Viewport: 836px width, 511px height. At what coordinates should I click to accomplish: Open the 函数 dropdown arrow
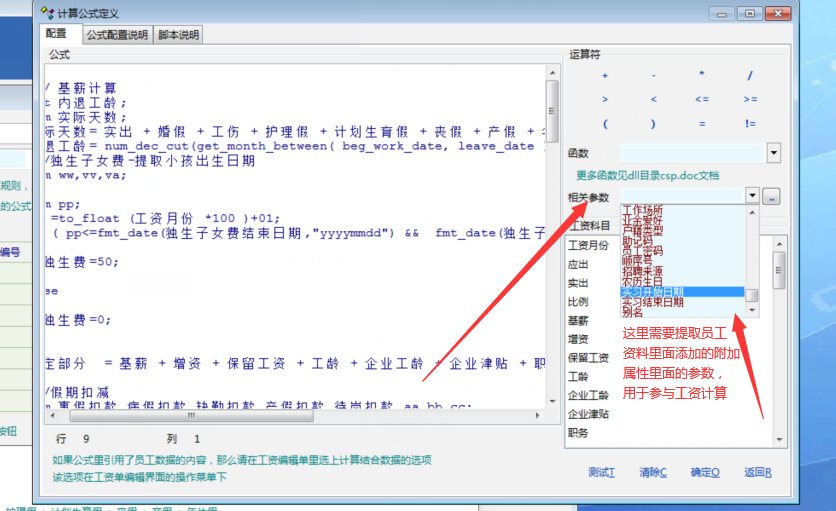773,153
